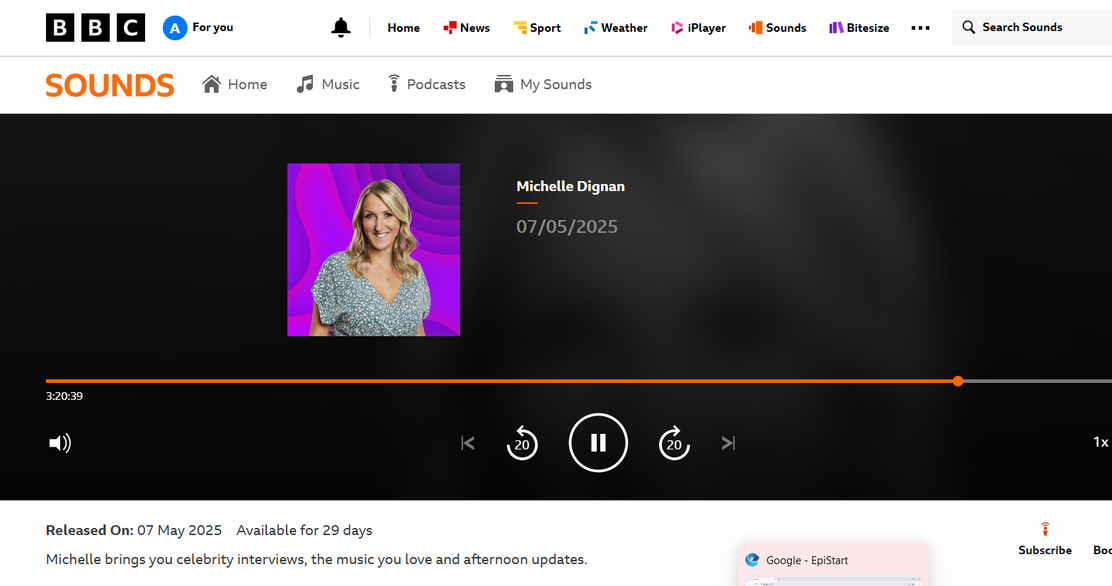Open Bitesize in top navigation
The height and width of the screenshot is (586, 1112).
(859, 28)
